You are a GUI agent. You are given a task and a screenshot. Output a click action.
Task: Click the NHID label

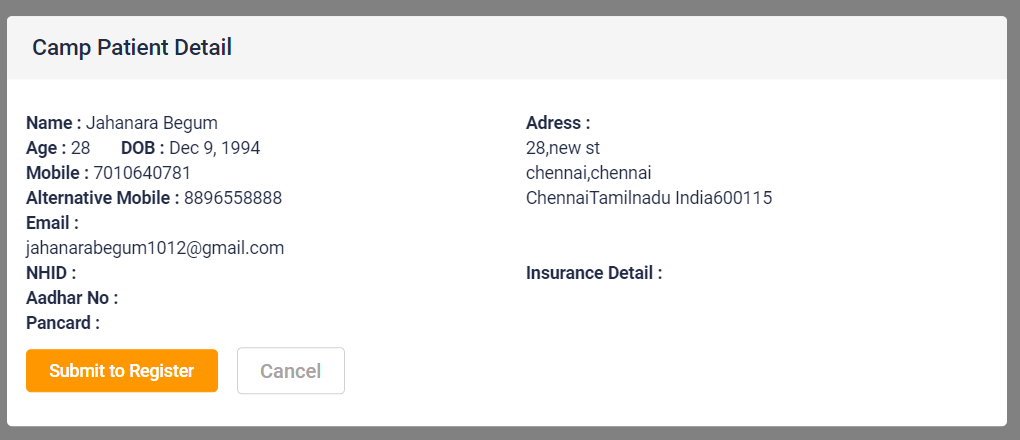51,273
